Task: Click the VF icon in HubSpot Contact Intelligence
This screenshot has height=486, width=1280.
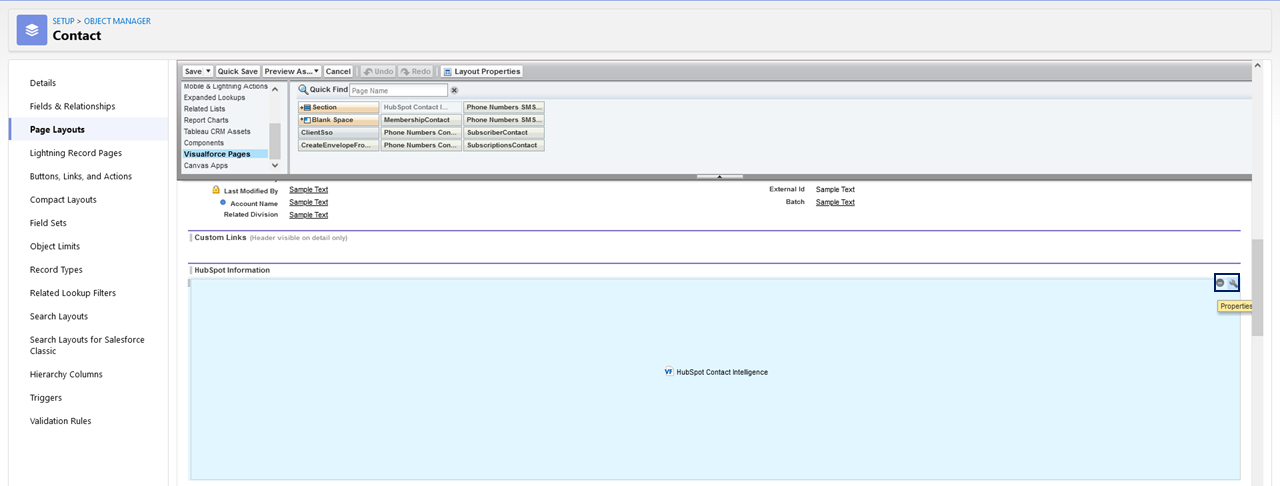Action: pos(669,371)
